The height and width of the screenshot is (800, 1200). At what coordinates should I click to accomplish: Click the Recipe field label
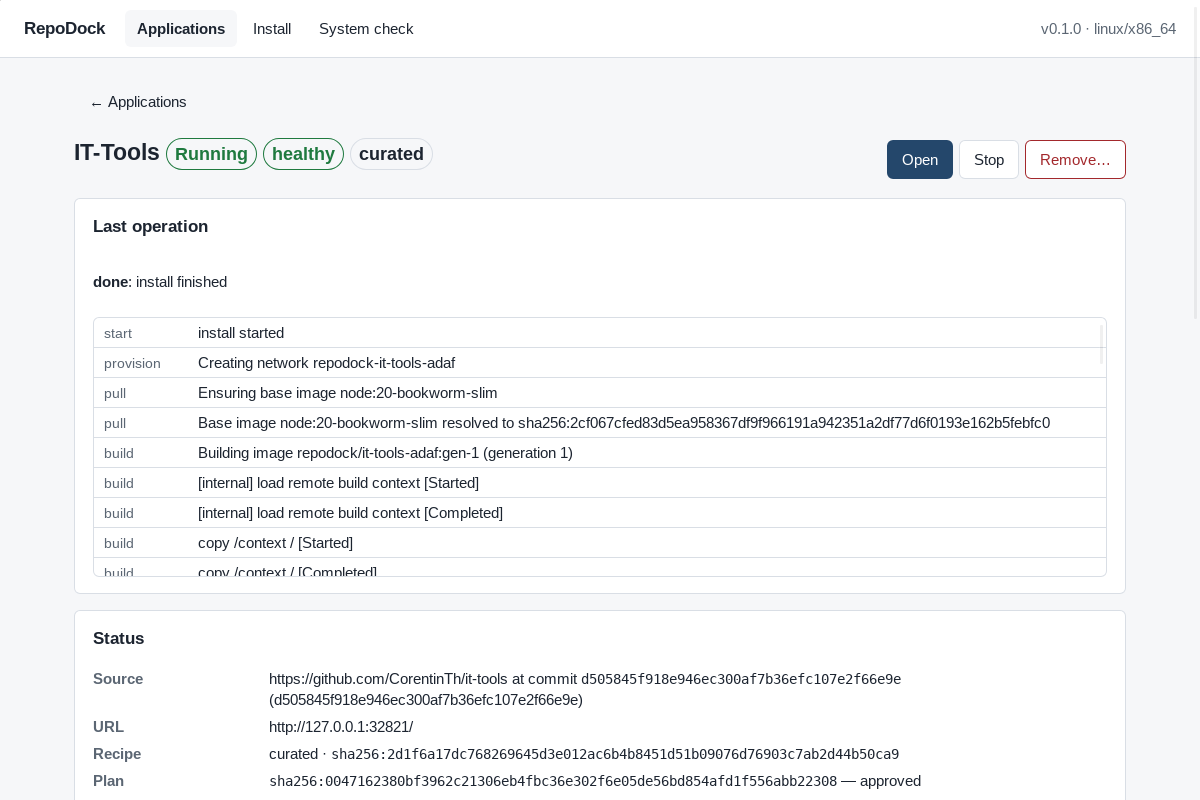click(x=117, y=754)
